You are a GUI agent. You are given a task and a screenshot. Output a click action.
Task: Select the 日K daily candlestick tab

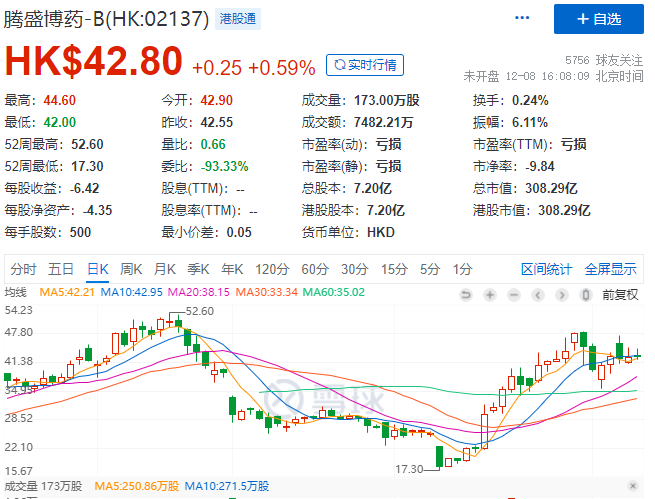click(98, 269)
